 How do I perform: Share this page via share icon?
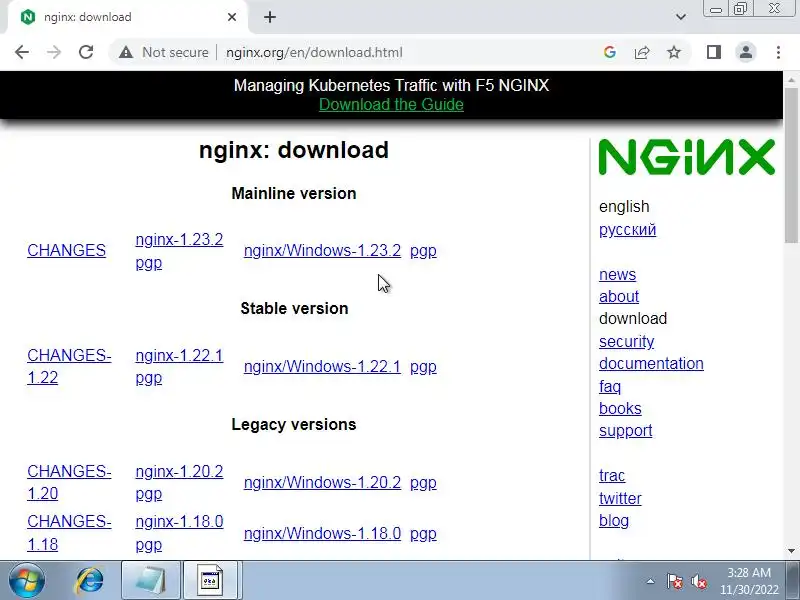coord(642,52)
